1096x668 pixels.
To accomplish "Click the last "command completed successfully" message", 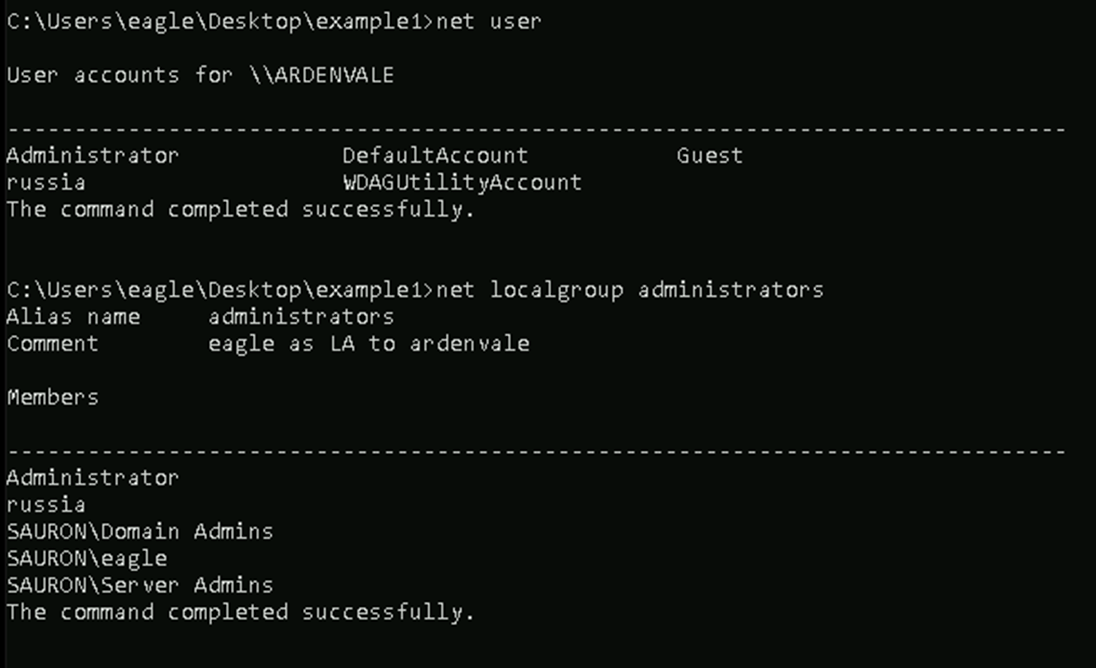I will point(240,612).
